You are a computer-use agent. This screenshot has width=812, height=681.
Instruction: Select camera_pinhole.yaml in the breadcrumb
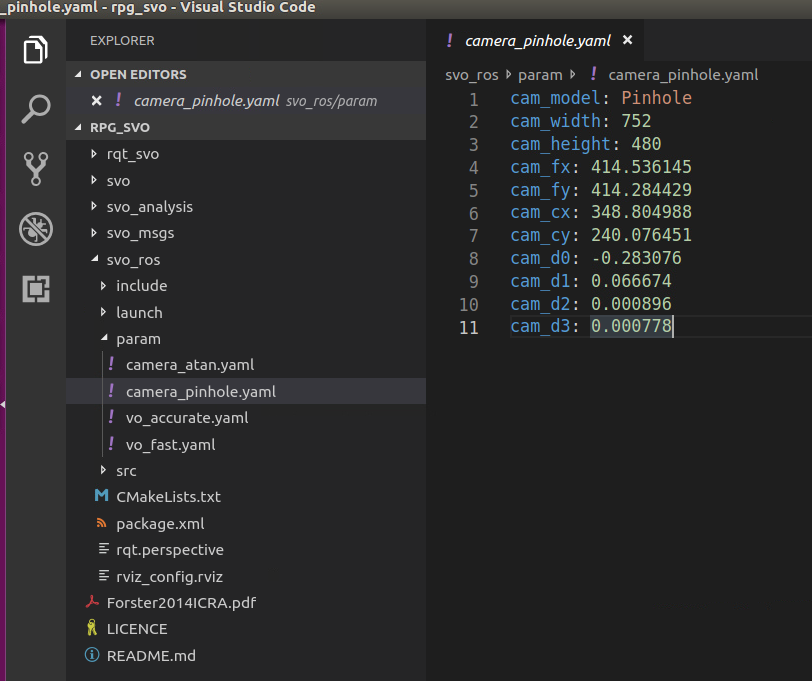point(683,75)
